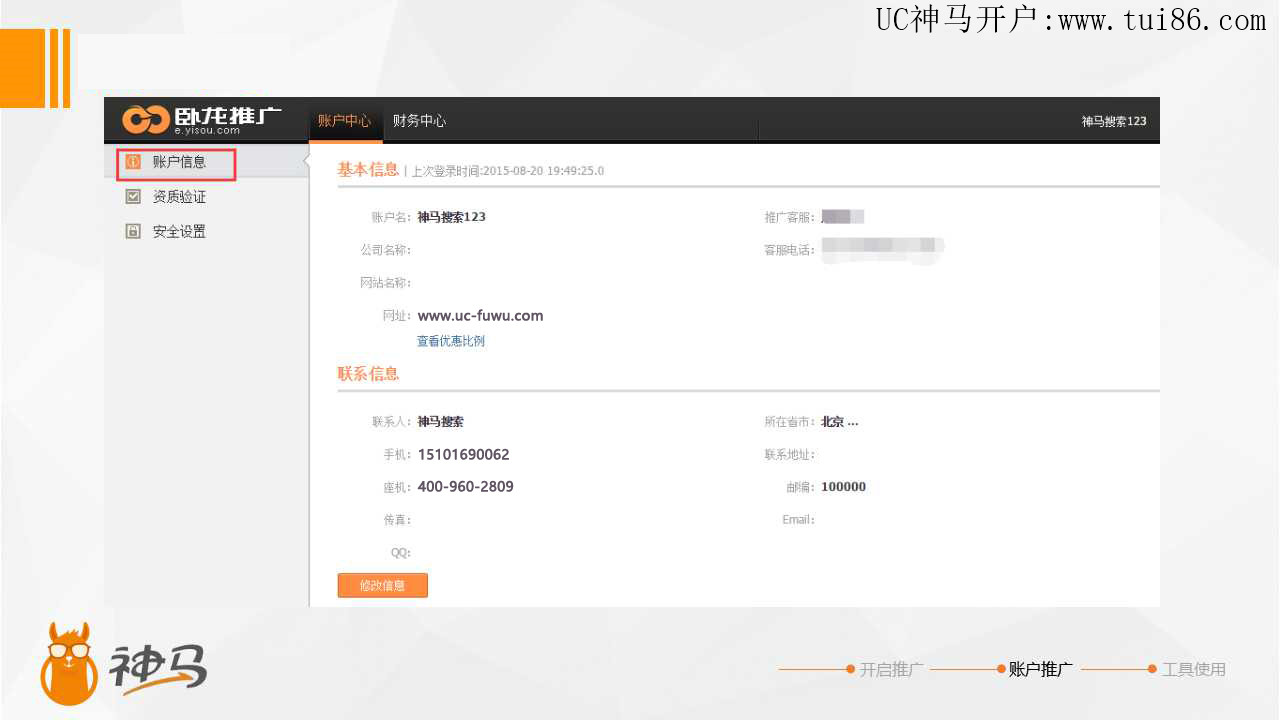Click the 账户名 value 神马搜索123
1280x720 pixels.
(452, 216)
